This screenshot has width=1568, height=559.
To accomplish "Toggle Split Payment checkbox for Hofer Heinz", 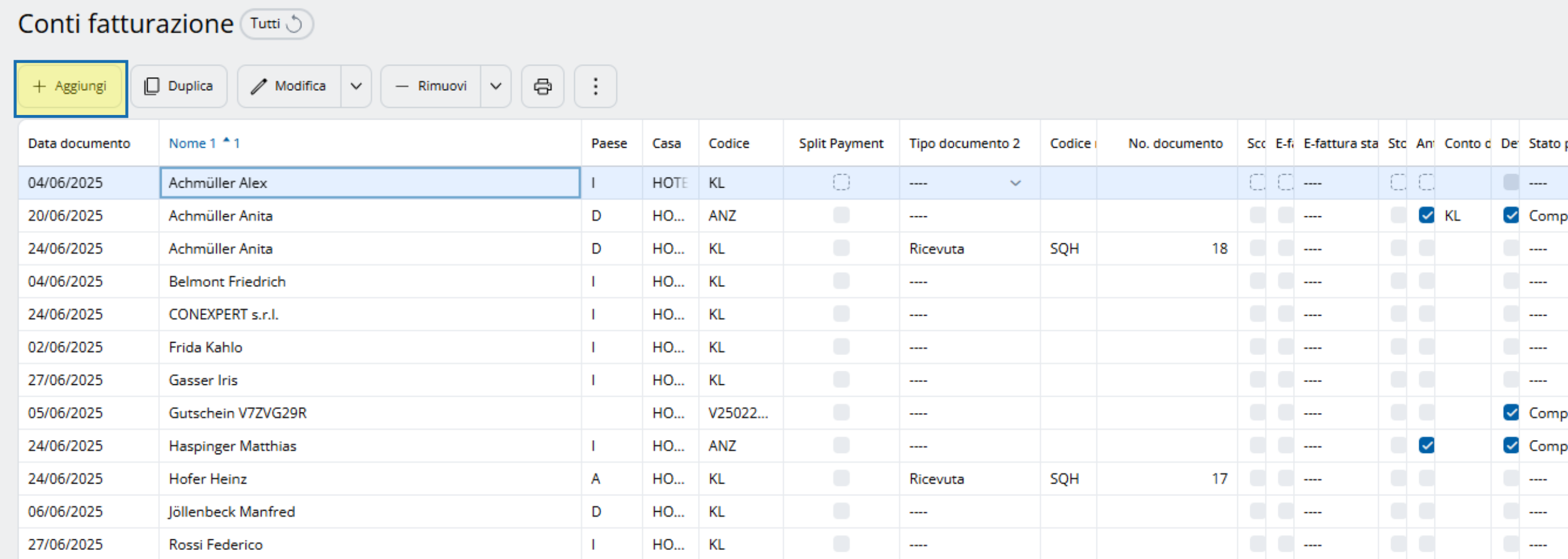I will (x=841, y=478).
